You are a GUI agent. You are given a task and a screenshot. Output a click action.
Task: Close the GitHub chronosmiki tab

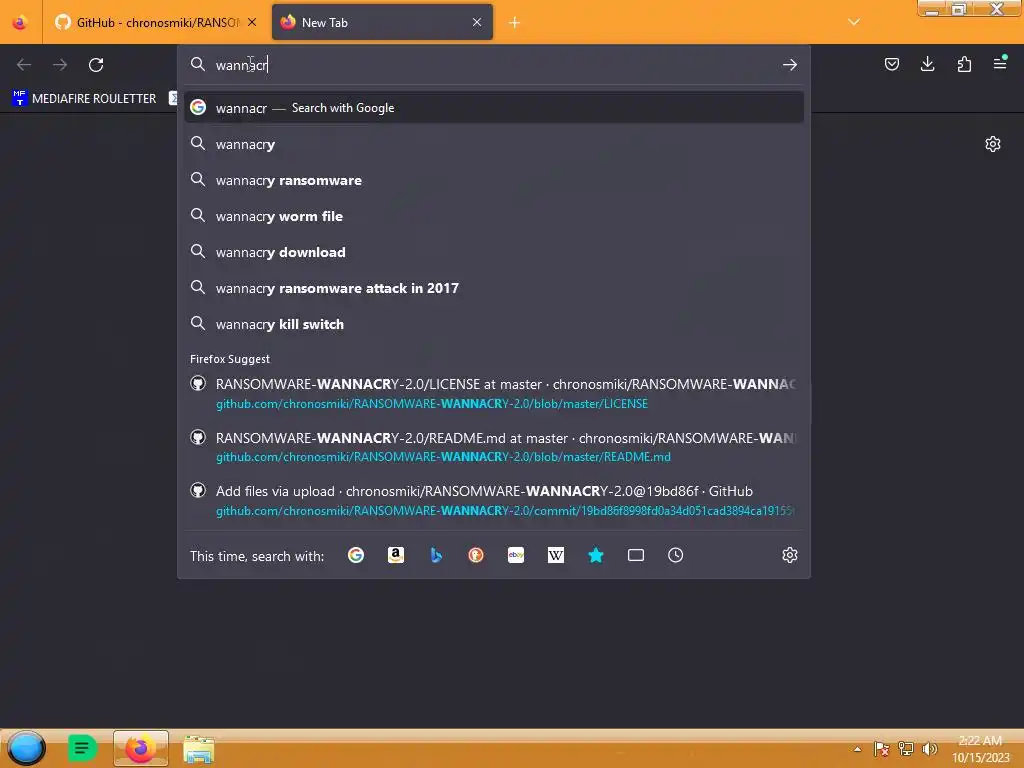(252, 22)
